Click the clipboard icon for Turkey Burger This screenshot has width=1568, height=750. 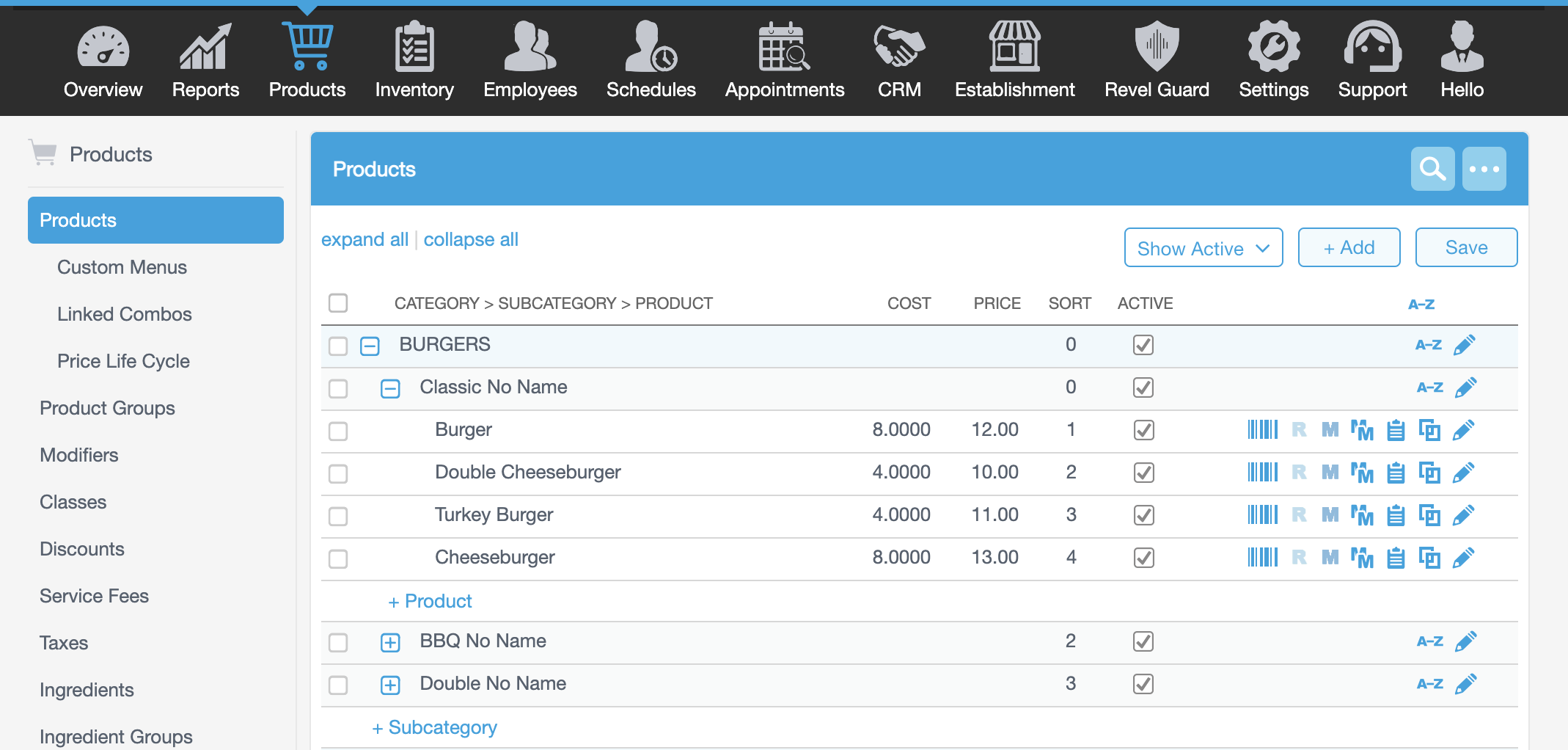pos(1396,515)
